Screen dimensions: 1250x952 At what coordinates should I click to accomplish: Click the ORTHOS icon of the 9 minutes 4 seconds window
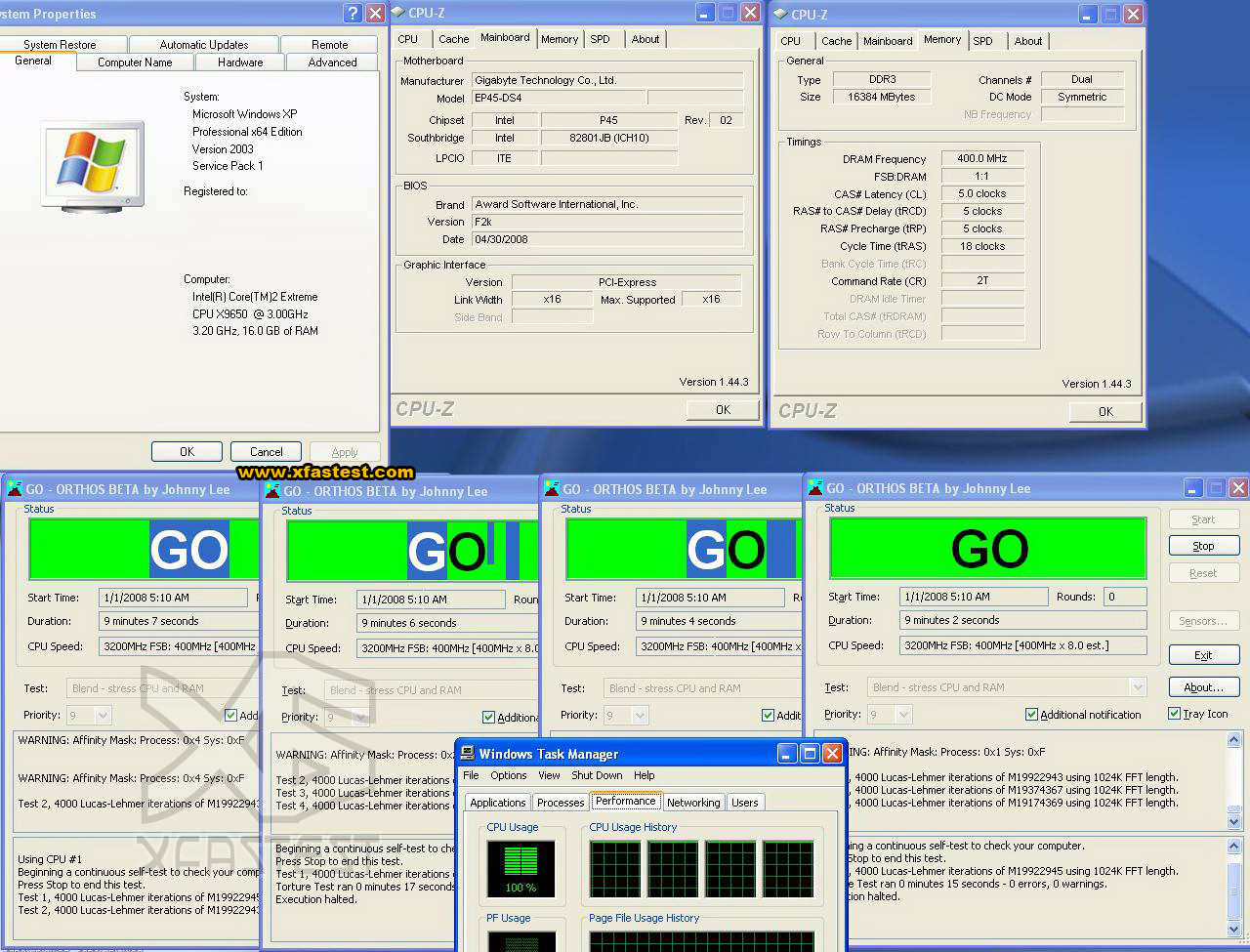pyautogui.click(x=552, y=489)
